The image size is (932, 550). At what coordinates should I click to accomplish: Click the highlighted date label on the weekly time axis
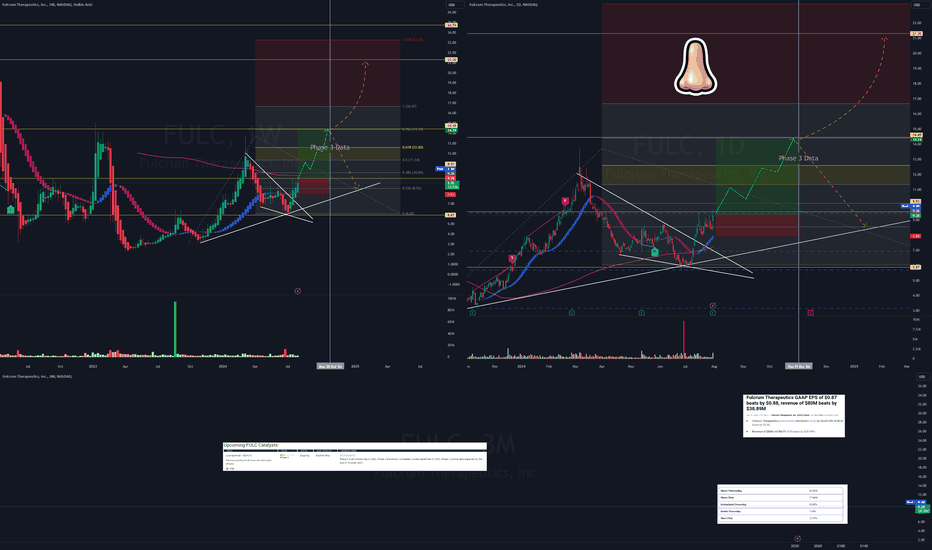(330, 366)
